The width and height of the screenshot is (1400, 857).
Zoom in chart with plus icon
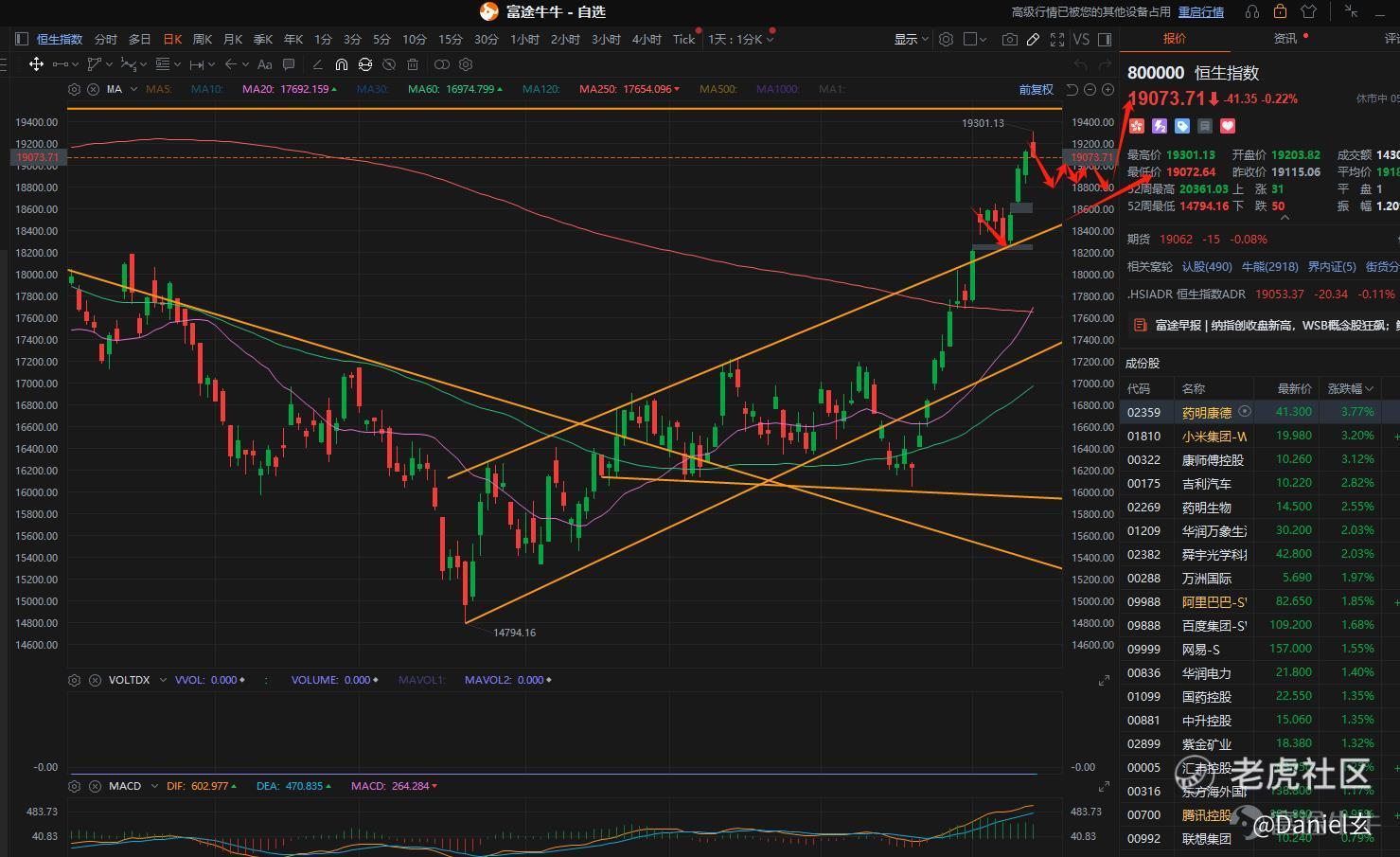(x=1107, y=89)
